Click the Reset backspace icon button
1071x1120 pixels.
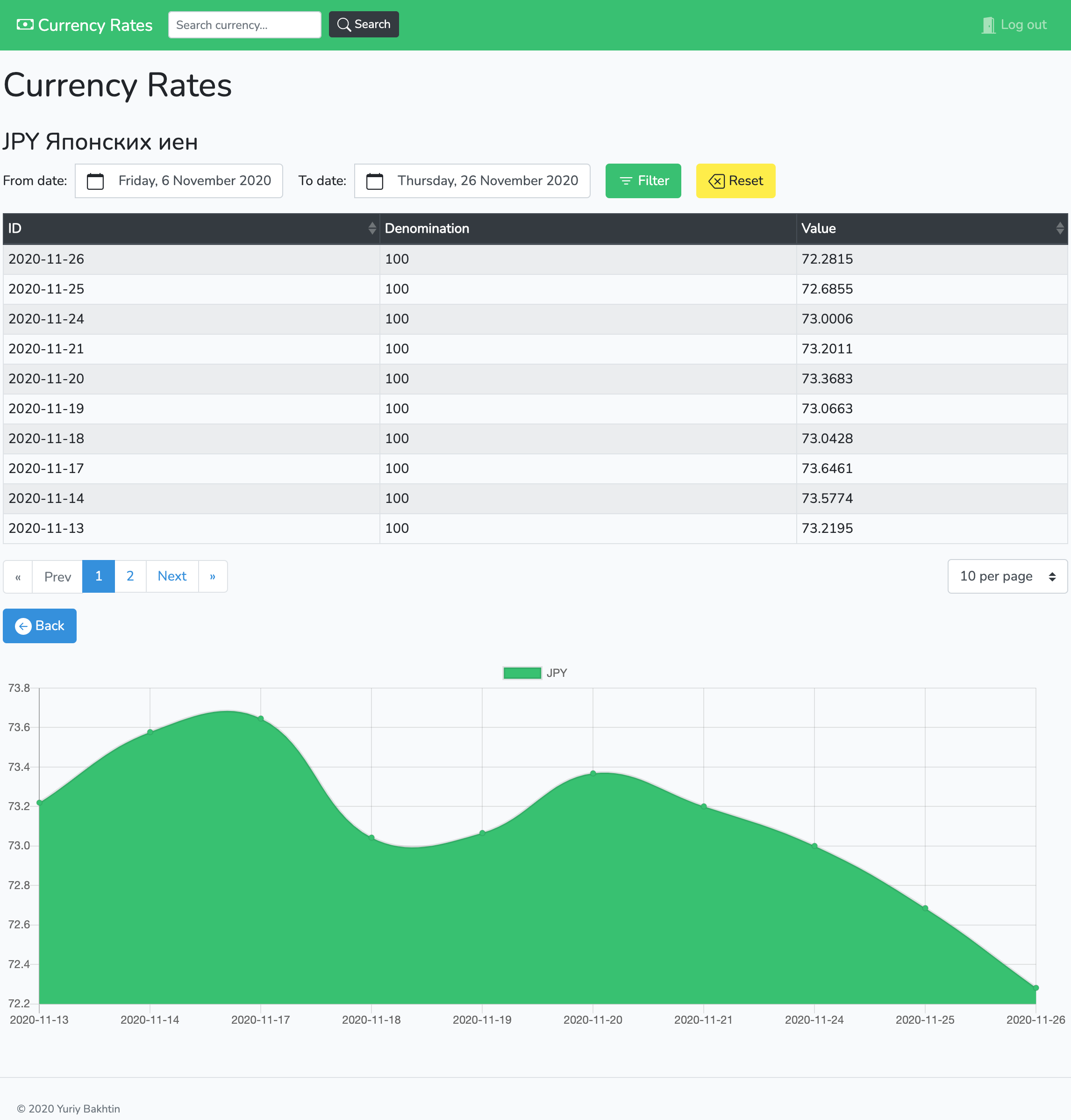[735, 181]
